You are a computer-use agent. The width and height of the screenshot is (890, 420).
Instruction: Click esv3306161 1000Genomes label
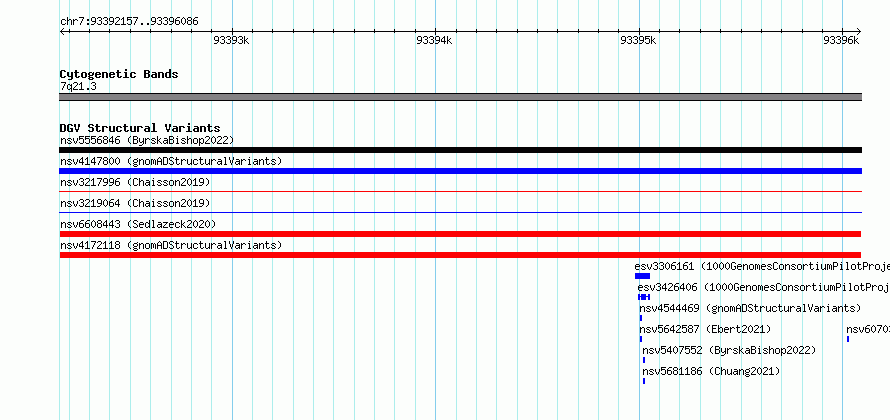(x=762, y=266)
